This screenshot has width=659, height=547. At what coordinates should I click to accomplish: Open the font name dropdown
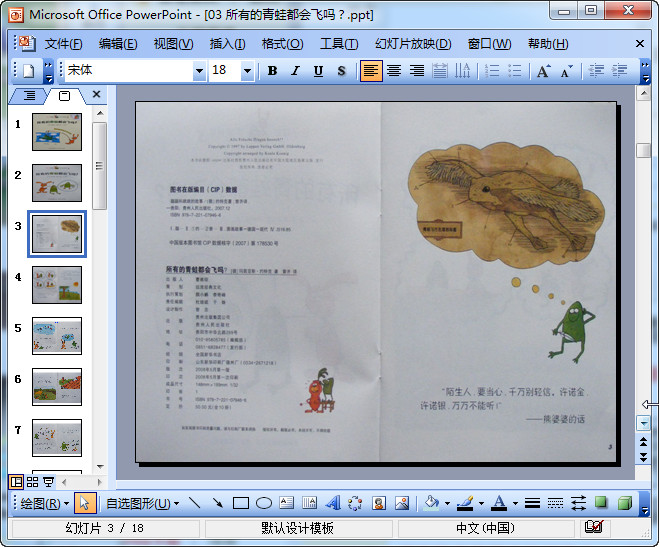pyautogui.click(x=199, y=71)
